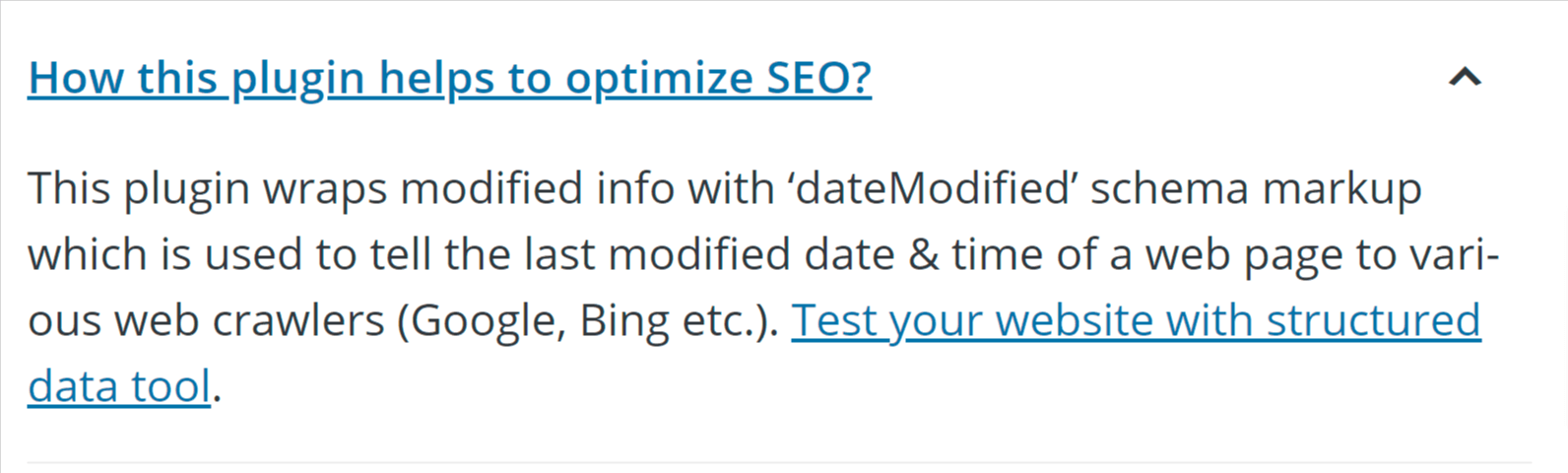1568x473 pixels.
Task: Toggle the SEO question accordion closed
Action: pyautogui.click(x=1465, y=77)
